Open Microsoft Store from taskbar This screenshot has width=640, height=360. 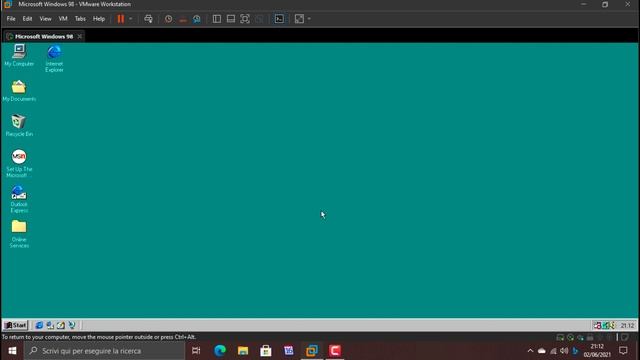266,351
